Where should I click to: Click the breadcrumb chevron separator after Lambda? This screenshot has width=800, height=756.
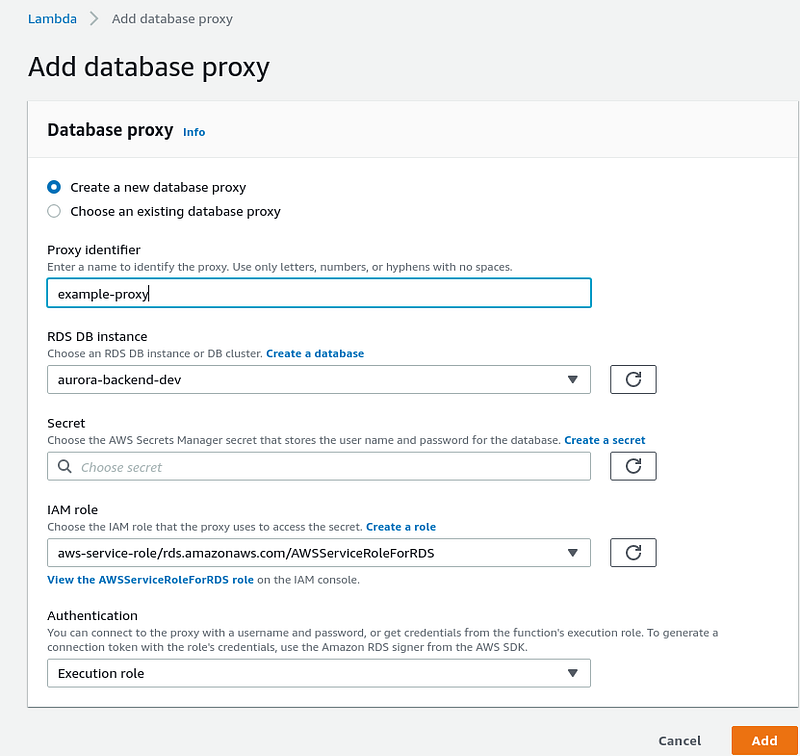[x=94, y=19]
